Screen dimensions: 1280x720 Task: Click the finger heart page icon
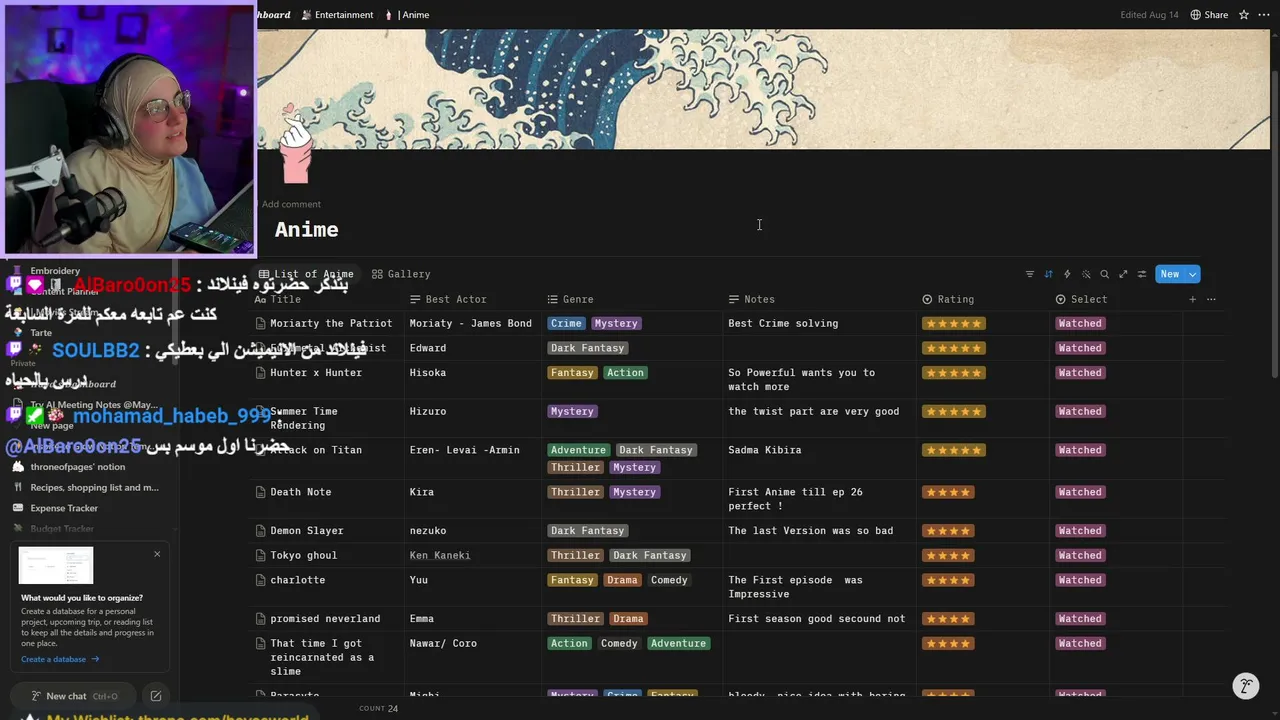tap(295, 145)
